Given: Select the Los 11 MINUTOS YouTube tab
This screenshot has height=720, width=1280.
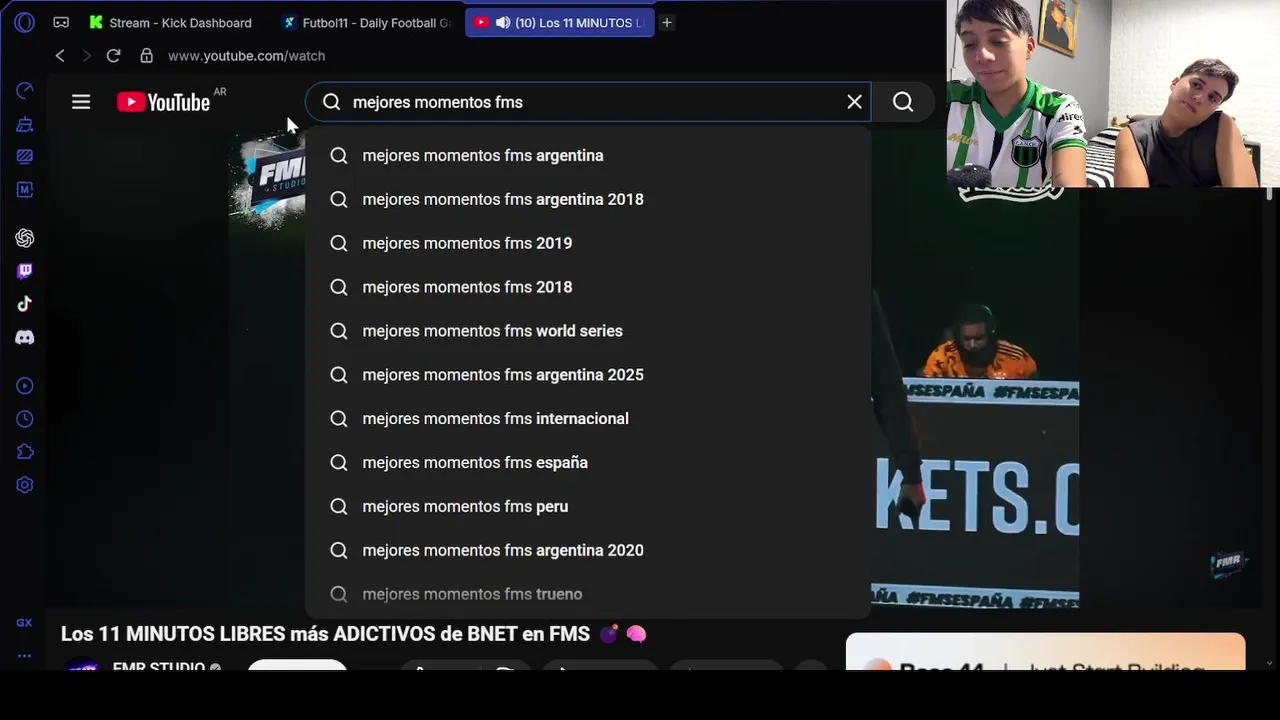Looking at the screenshot, I should click(x=560, y=22).
